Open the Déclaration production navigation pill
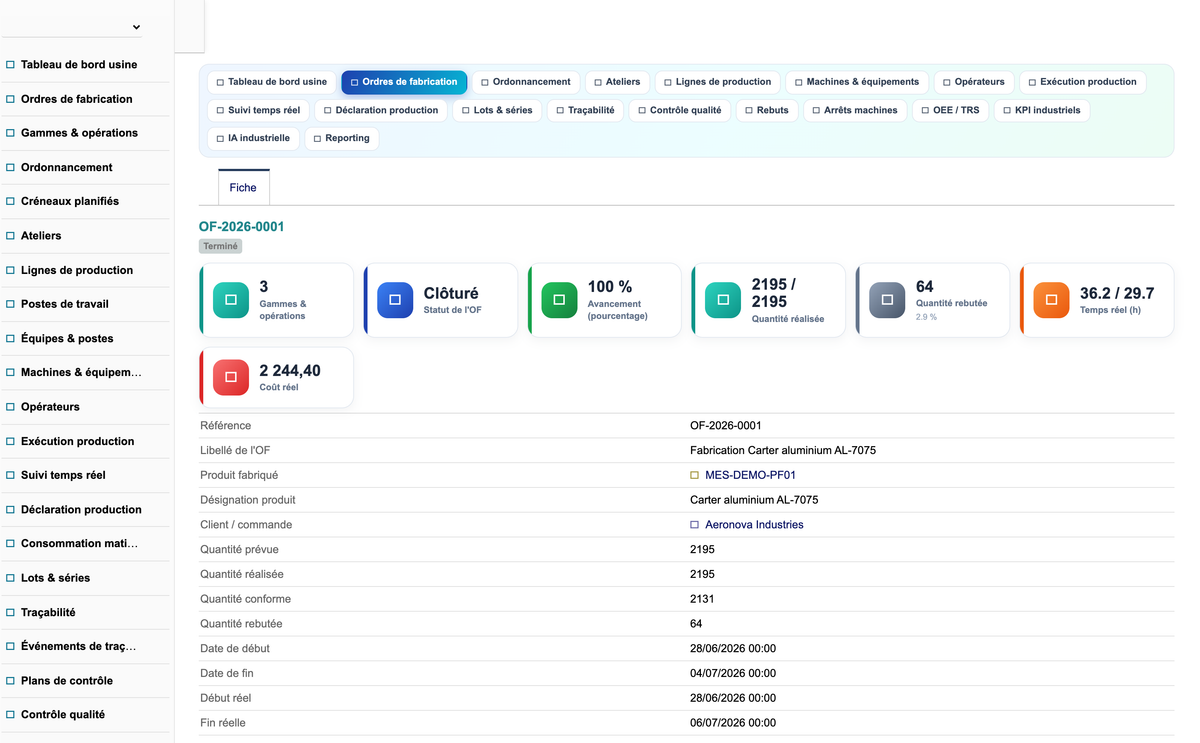The image size is (1200, 743). [381, 110]
